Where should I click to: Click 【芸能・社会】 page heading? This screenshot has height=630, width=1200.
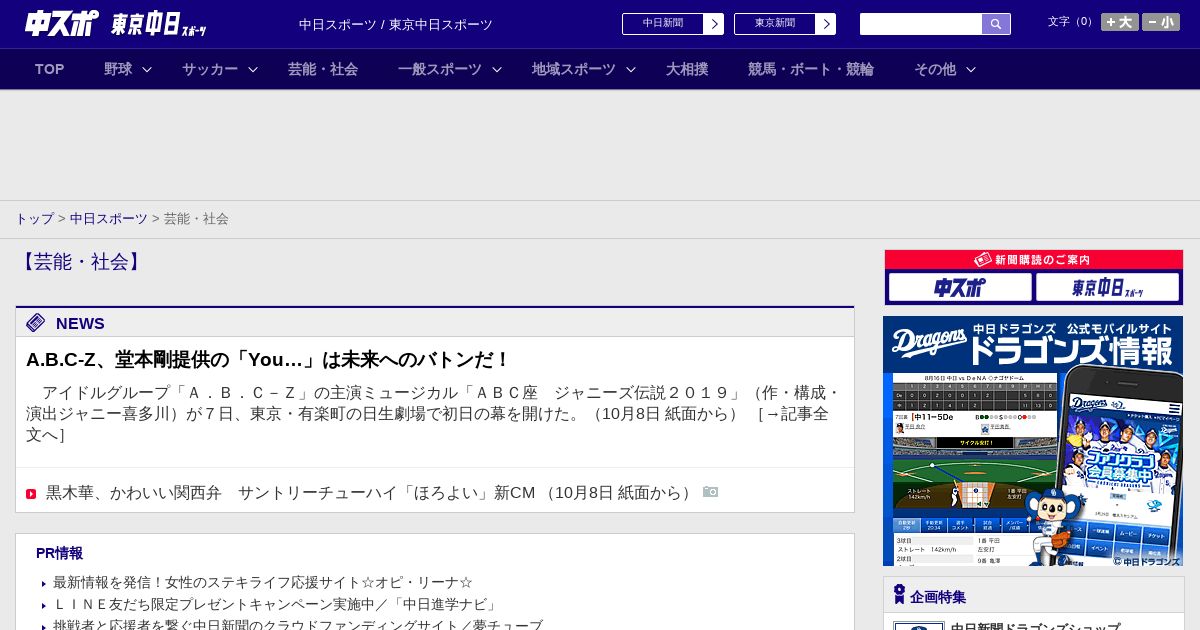[82, 262]
